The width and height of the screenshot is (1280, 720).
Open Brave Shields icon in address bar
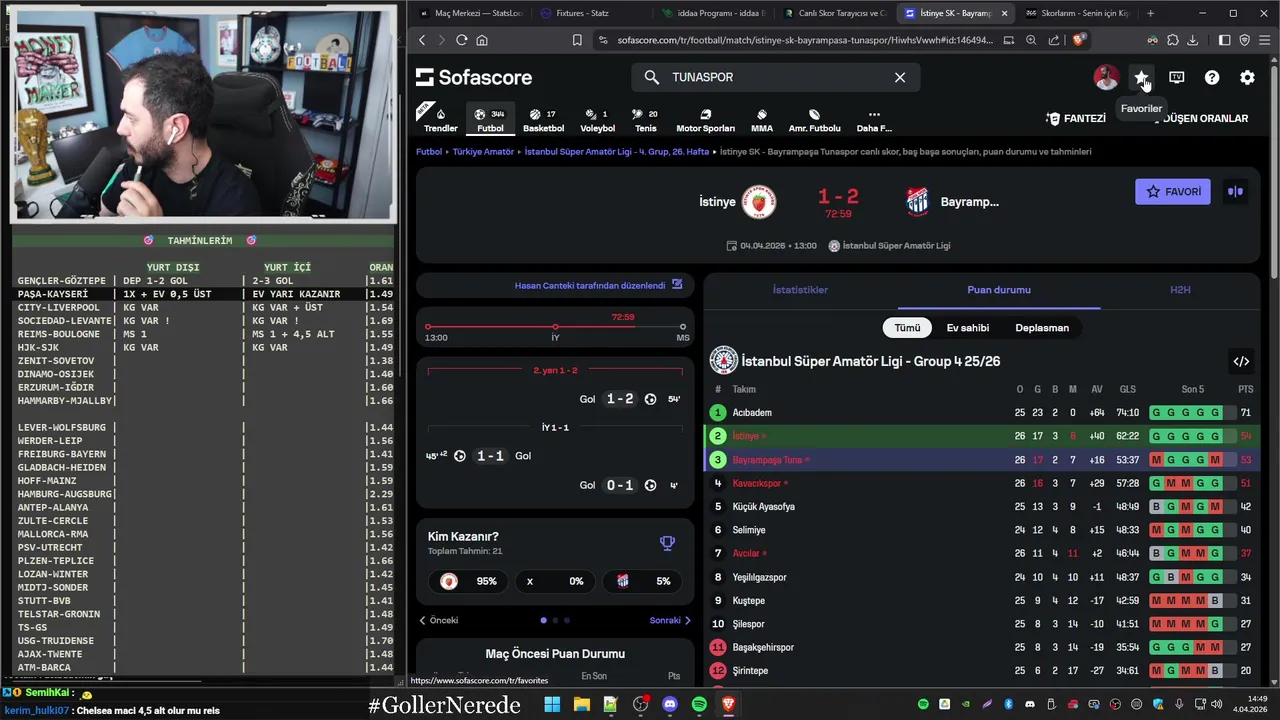click(x=1079, y=40)
